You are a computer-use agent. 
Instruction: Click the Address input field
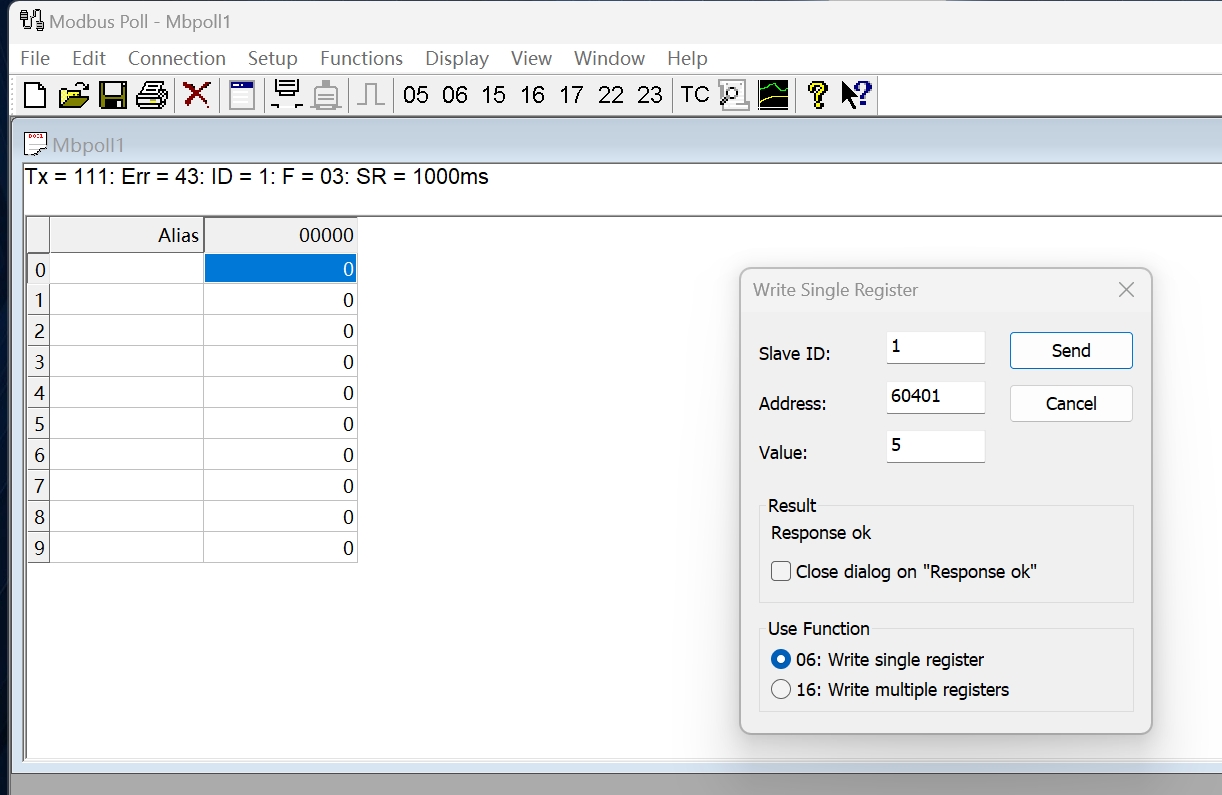tap(935, 397)
